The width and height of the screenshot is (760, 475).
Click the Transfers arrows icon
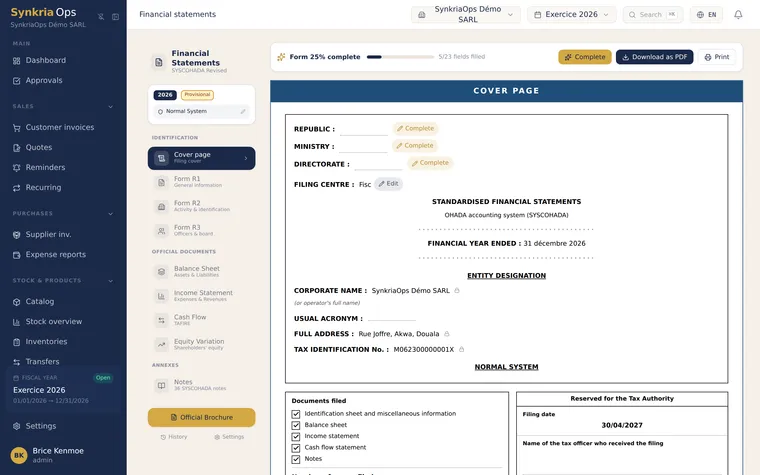pos(16,362)
